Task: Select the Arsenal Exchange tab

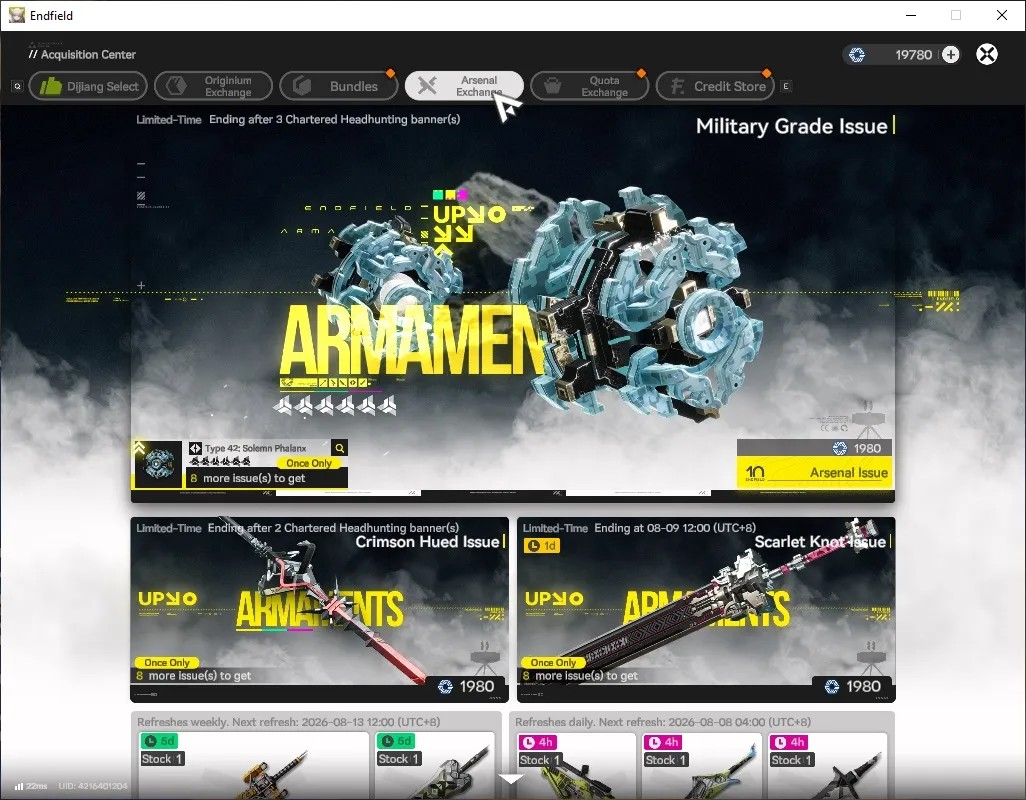Action: point(464,86)
